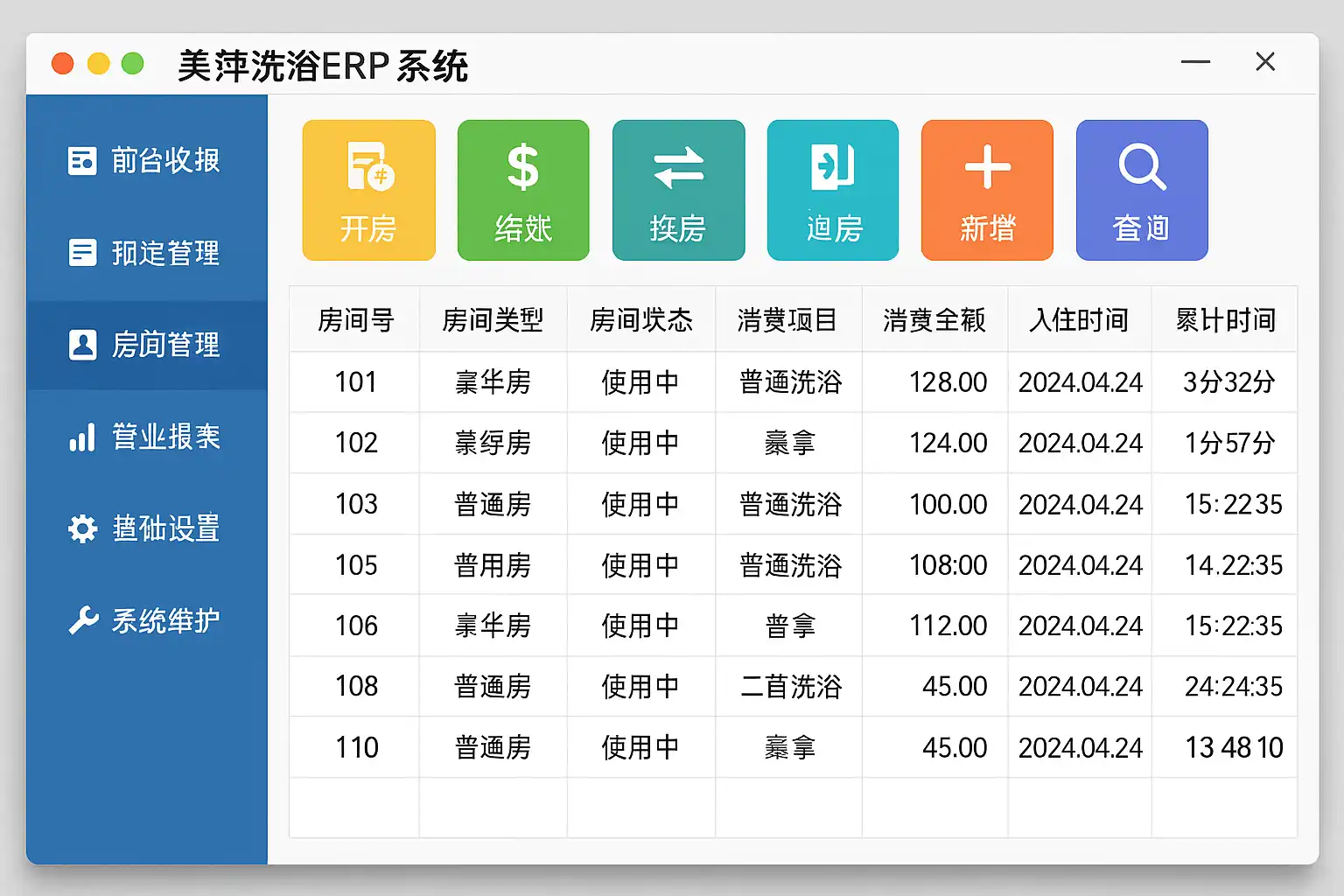The image size is (1344, 896).
Task: Select room 101 in the table
Action: [x=355, y=382]
